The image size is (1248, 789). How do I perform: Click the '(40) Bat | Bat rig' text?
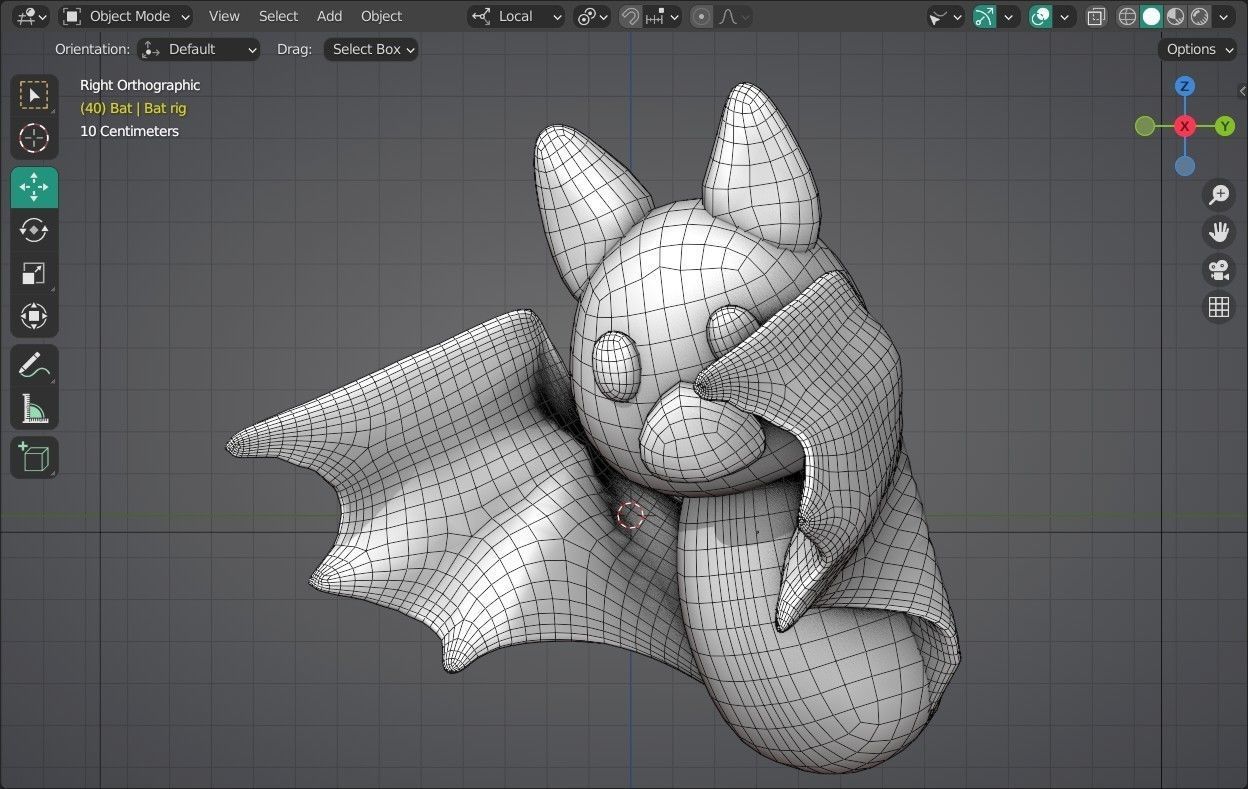[x=133, y=108]
